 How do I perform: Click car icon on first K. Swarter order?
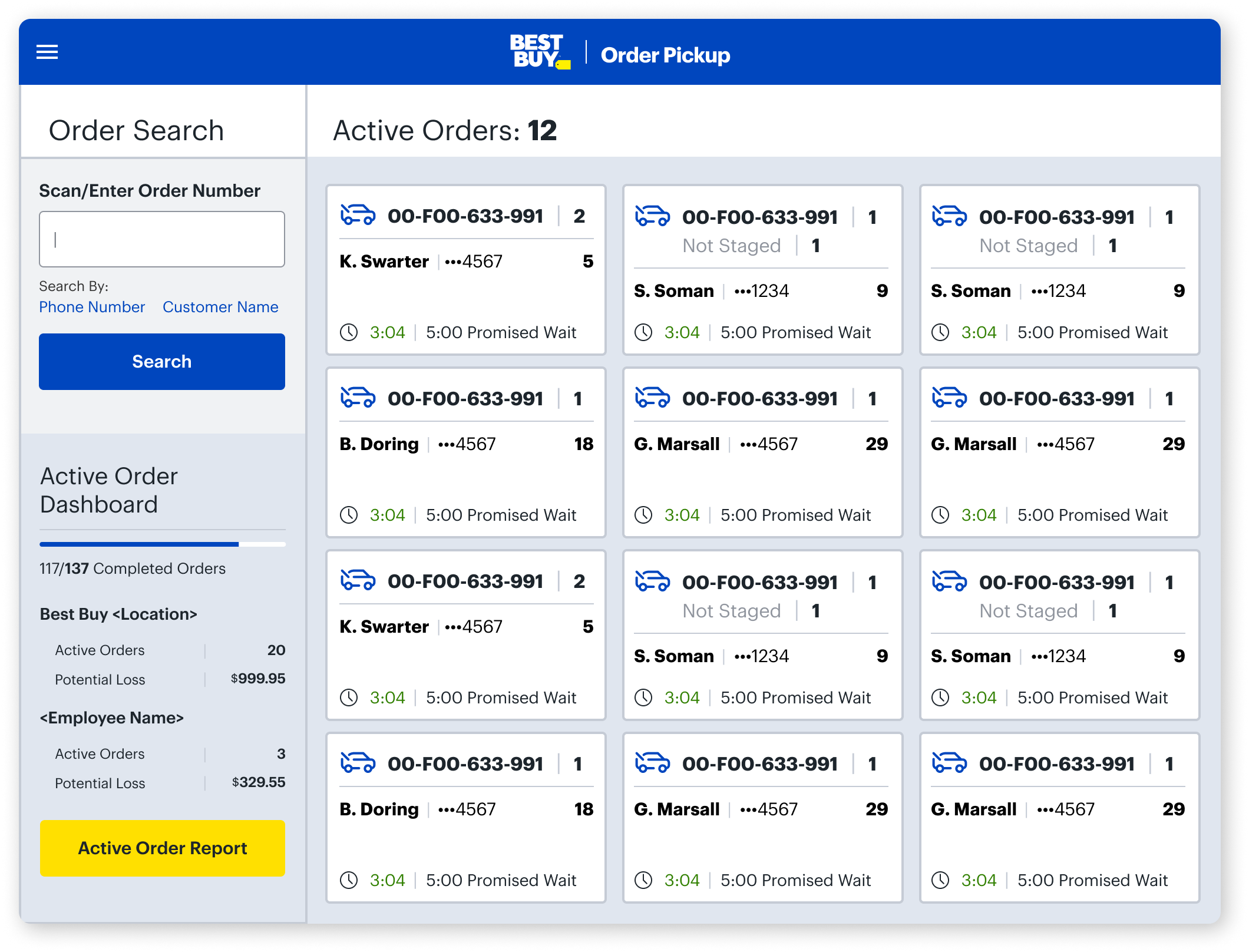[x=358, y=215]
